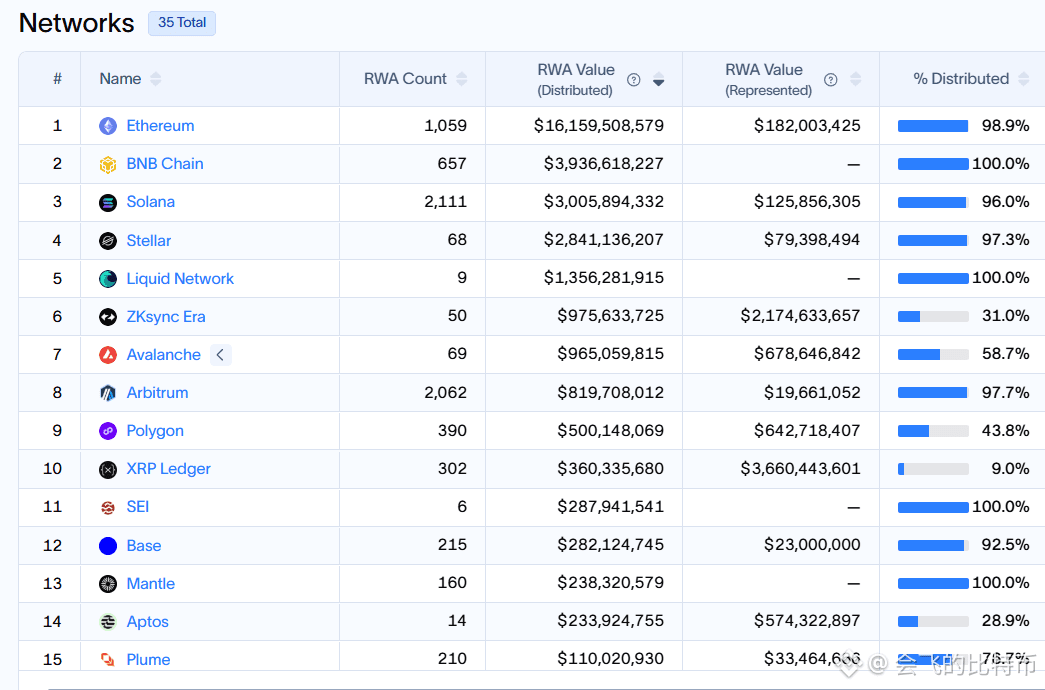Click the Base blue circle icon

click(108, 545)
